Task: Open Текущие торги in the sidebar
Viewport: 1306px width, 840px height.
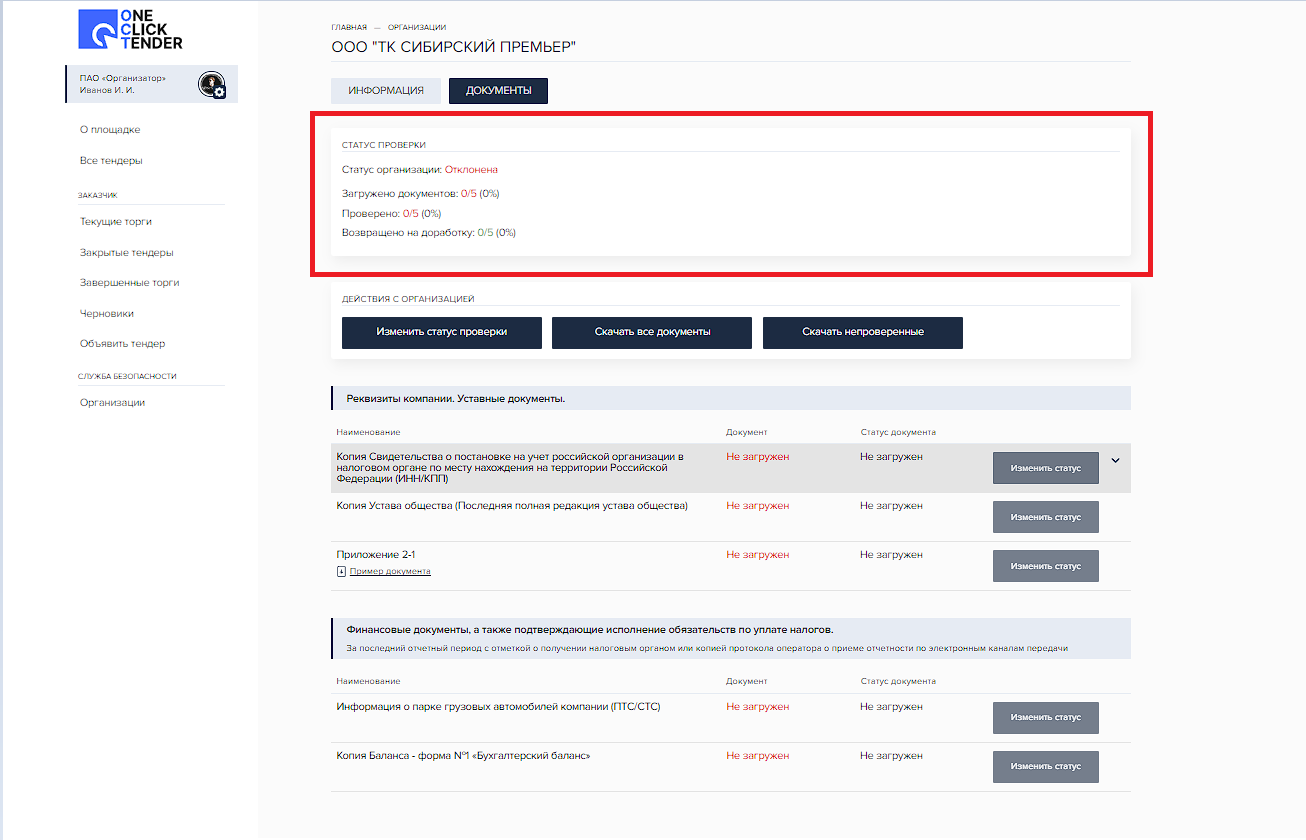Action: tap(116, 222)
